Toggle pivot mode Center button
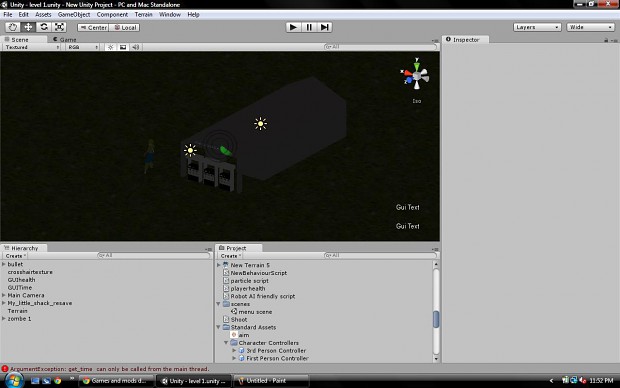The height and width of the screenshot is (388, 620). click(x=93, y=28)
